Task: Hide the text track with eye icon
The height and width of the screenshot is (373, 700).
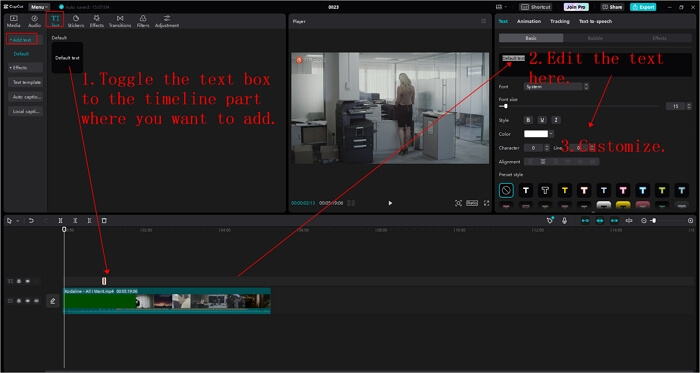Action: coord(28,281)
